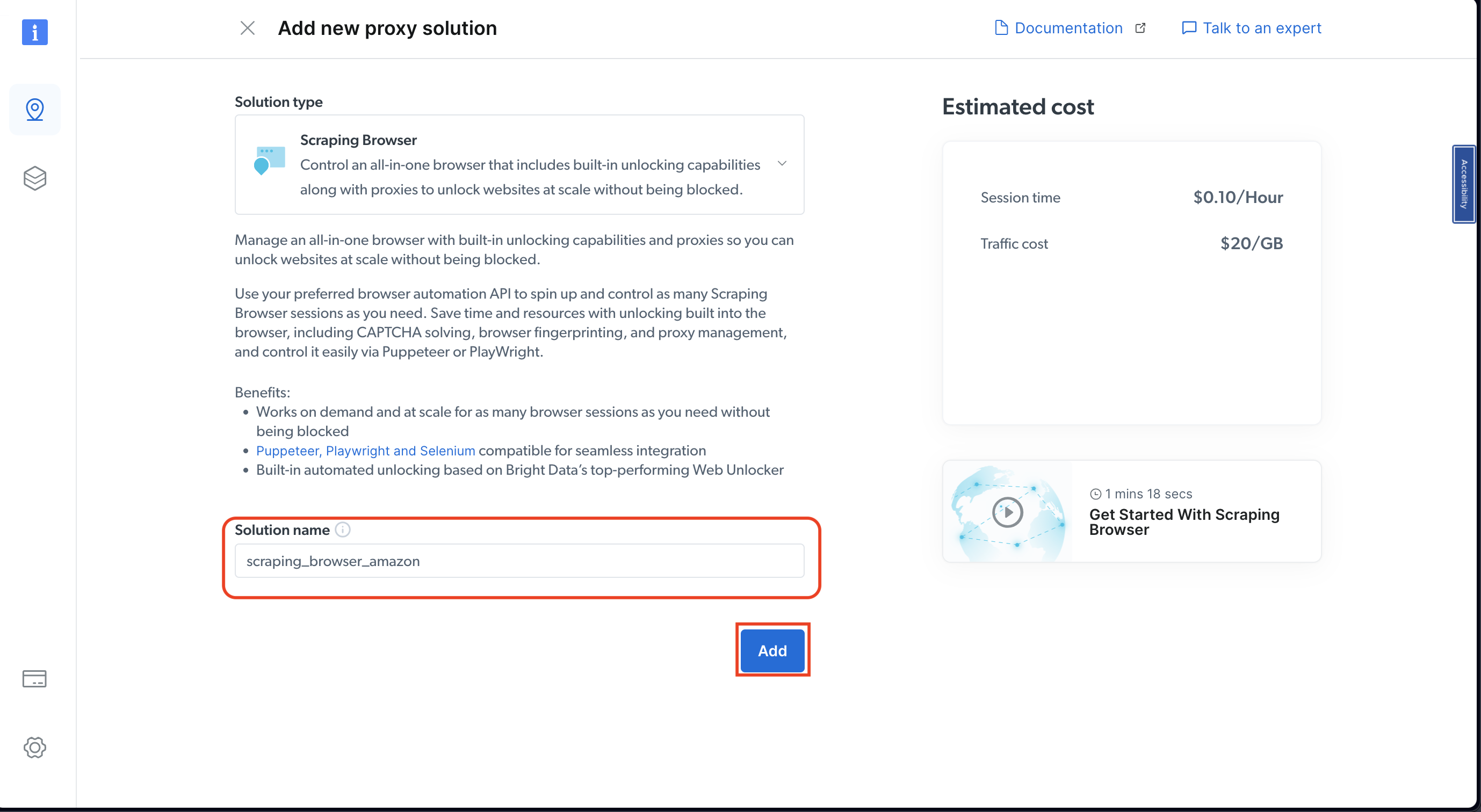Open the proxies location pin sidebar icon
The height and width of the screenshot is (812, 1481).
point(34,109)
